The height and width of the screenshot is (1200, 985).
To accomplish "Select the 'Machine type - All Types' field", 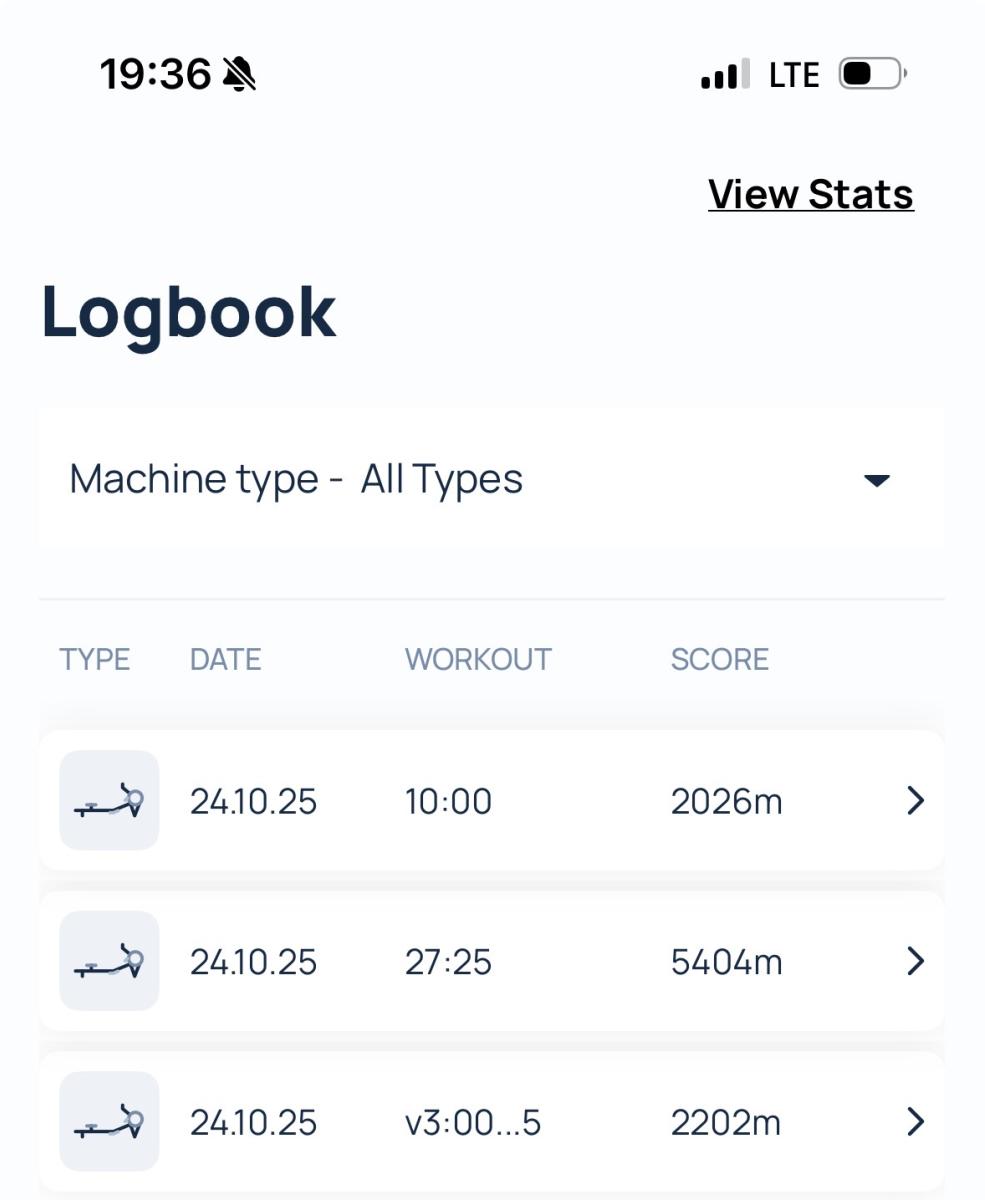I will [x=296, y=479].
